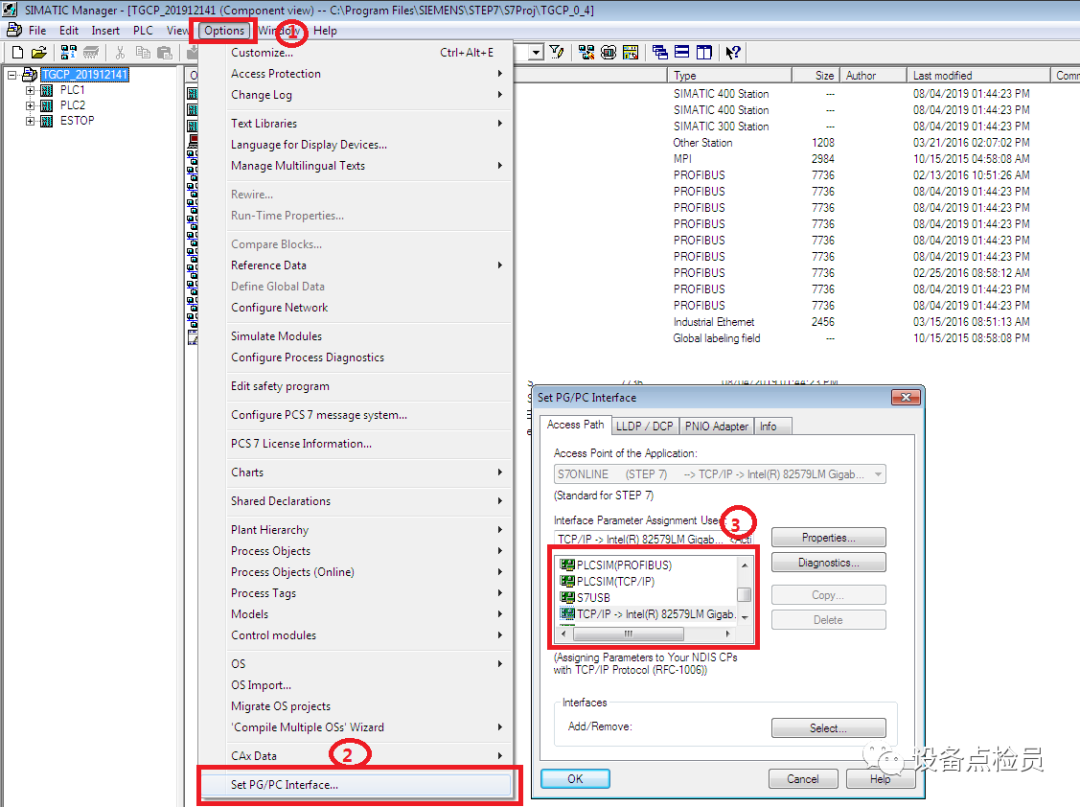
Task: Click Cancel in Set PG/PC Interface
Action: click(x=803, y=779)
